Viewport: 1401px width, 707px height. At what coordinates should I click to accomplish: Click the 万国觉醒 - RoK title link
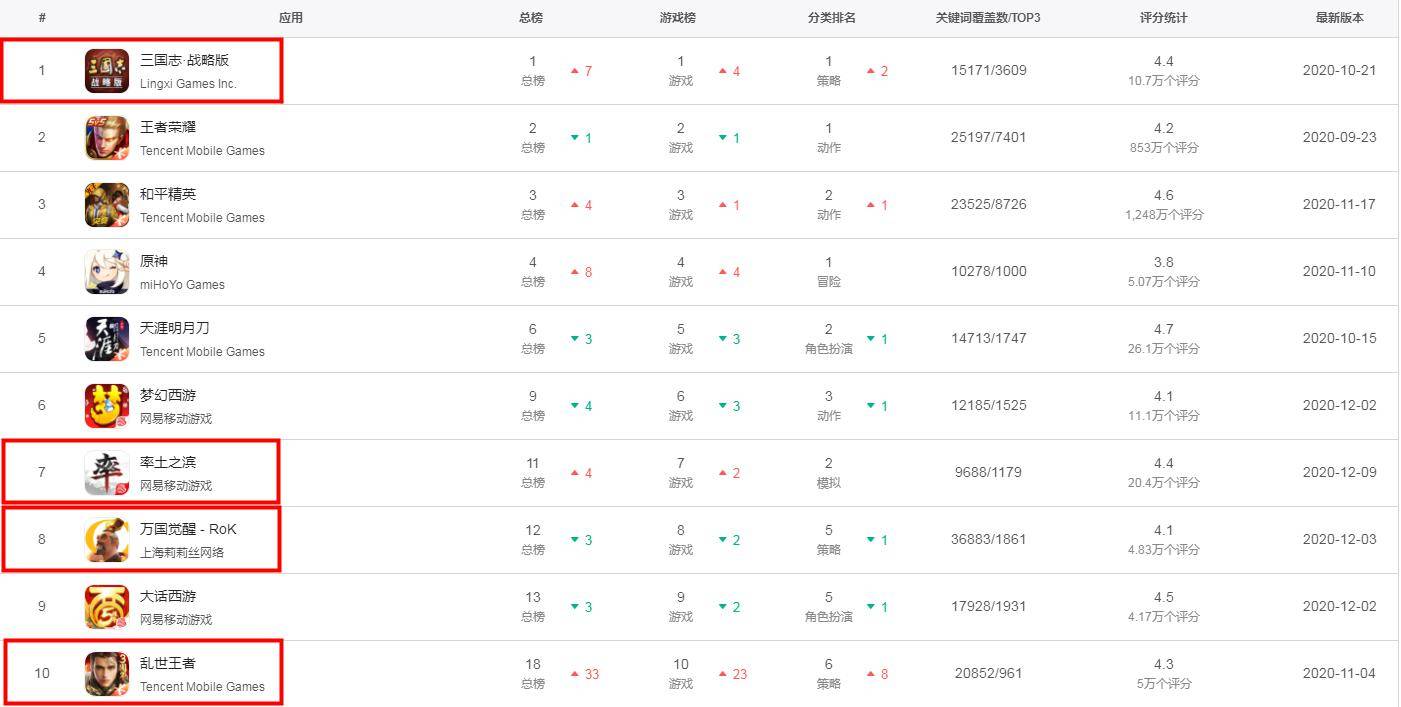click(x=188, y=529)
